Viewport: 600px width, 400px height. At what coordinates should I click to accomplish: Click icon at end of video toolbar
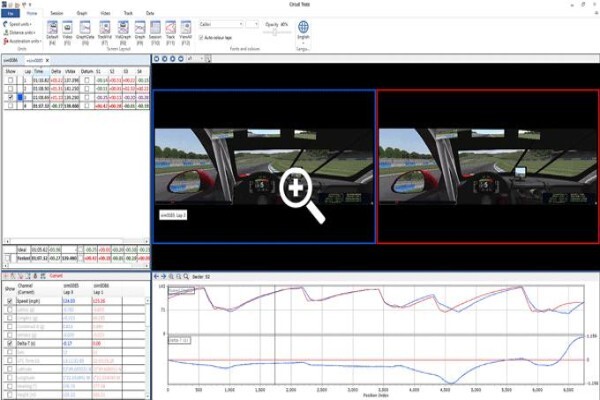click(207, 59)
